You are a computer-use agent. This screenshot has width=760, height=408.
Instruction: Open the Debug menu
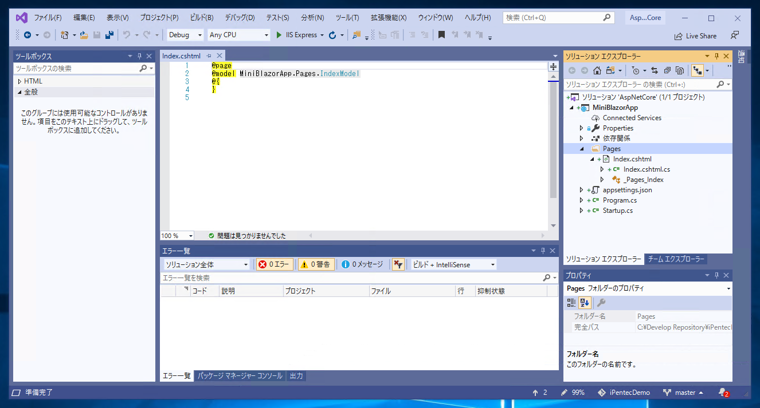coord(240,18)
